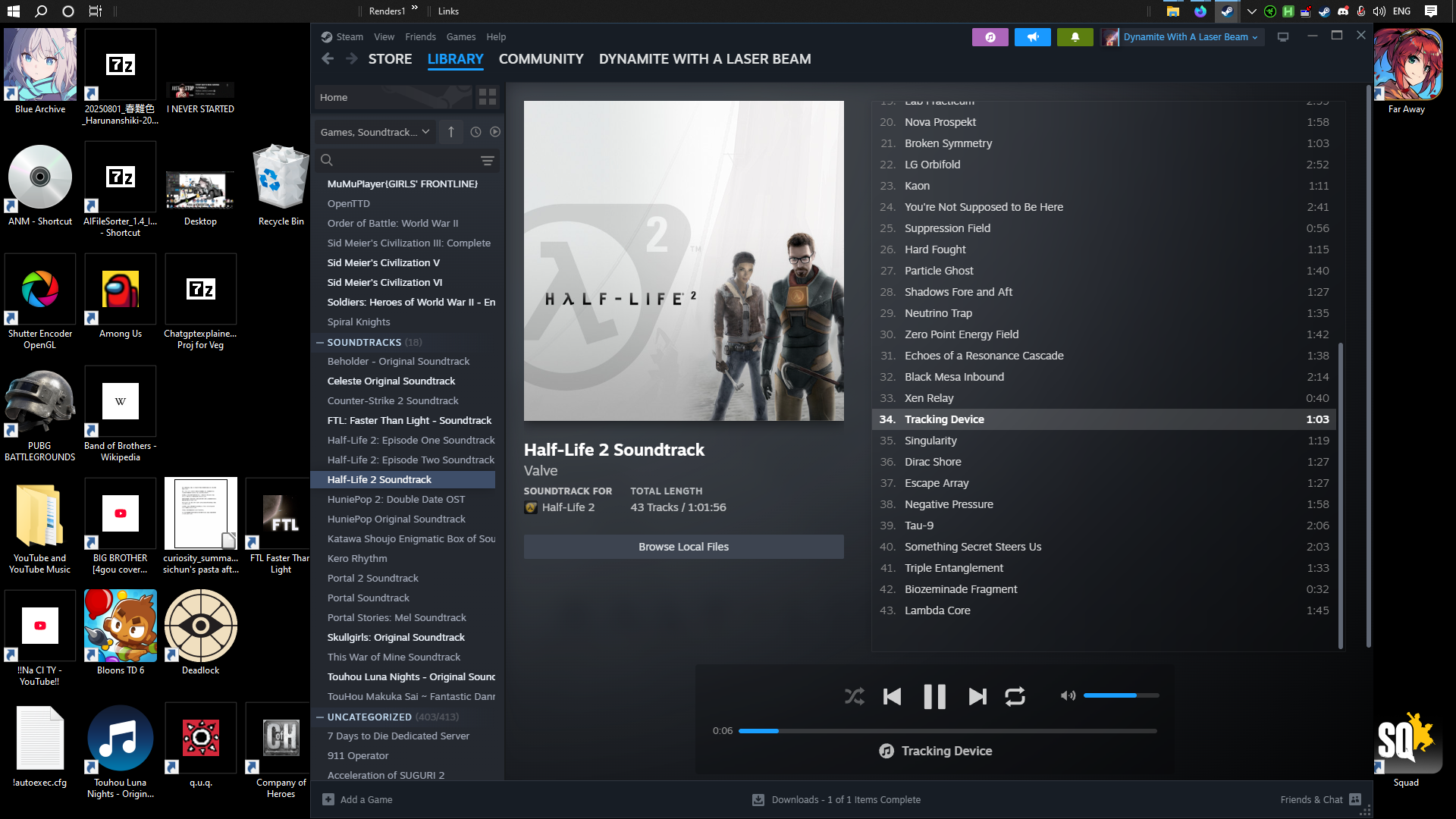This screenshot has height=819, width=1456.
Task: Play the track Triple Entanglement
Action: click(x=953, y=568)
